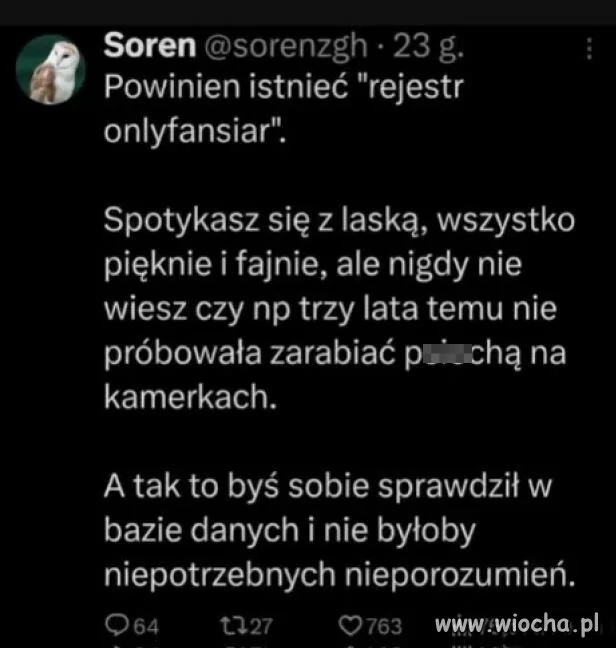Click the word "kamerkach" in the tweet
Image resolution: width=616 pixels, height=648 pixels.
190,397
